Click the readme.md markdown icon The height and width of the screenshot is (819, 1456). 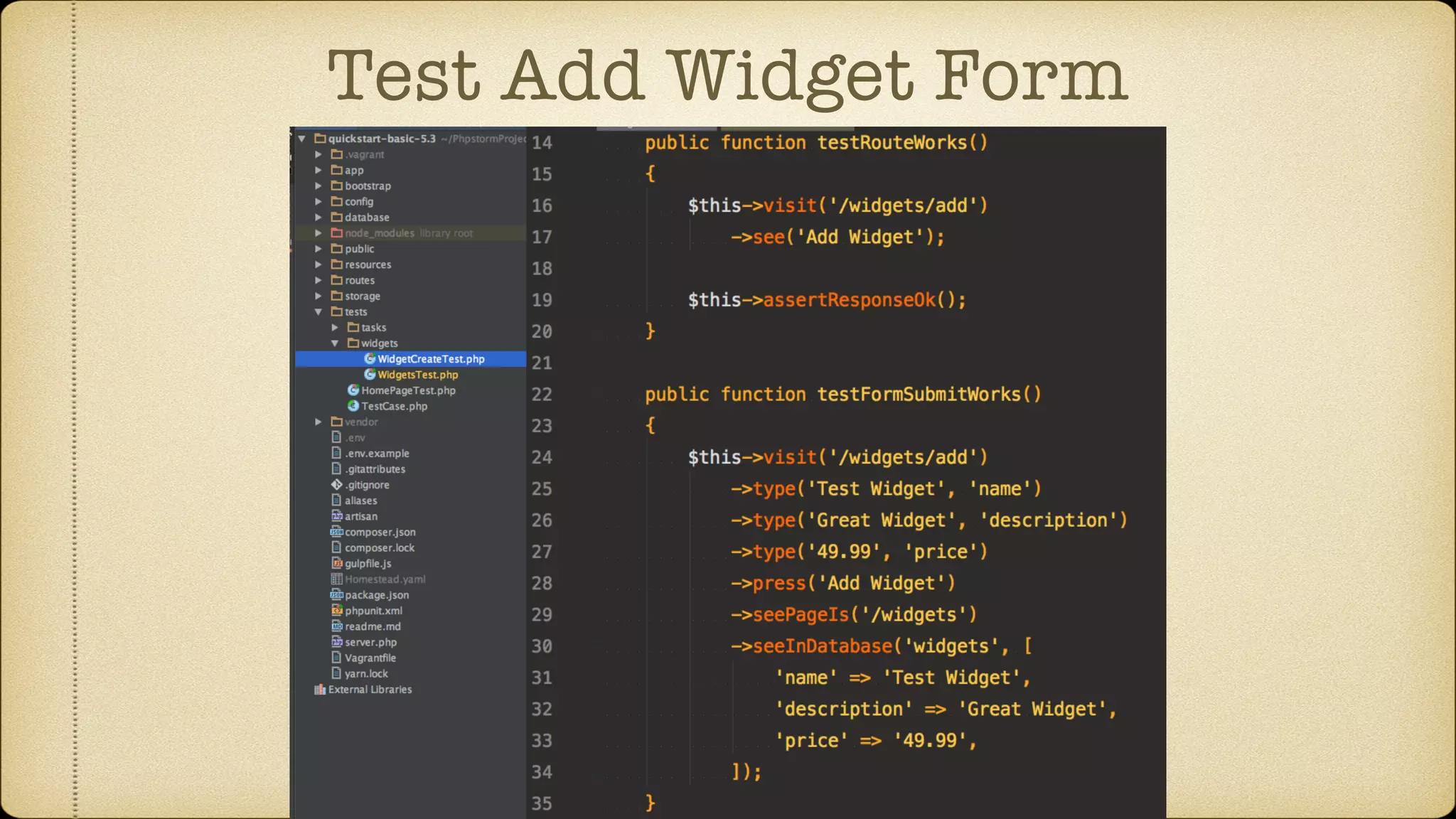coord(337,626)
